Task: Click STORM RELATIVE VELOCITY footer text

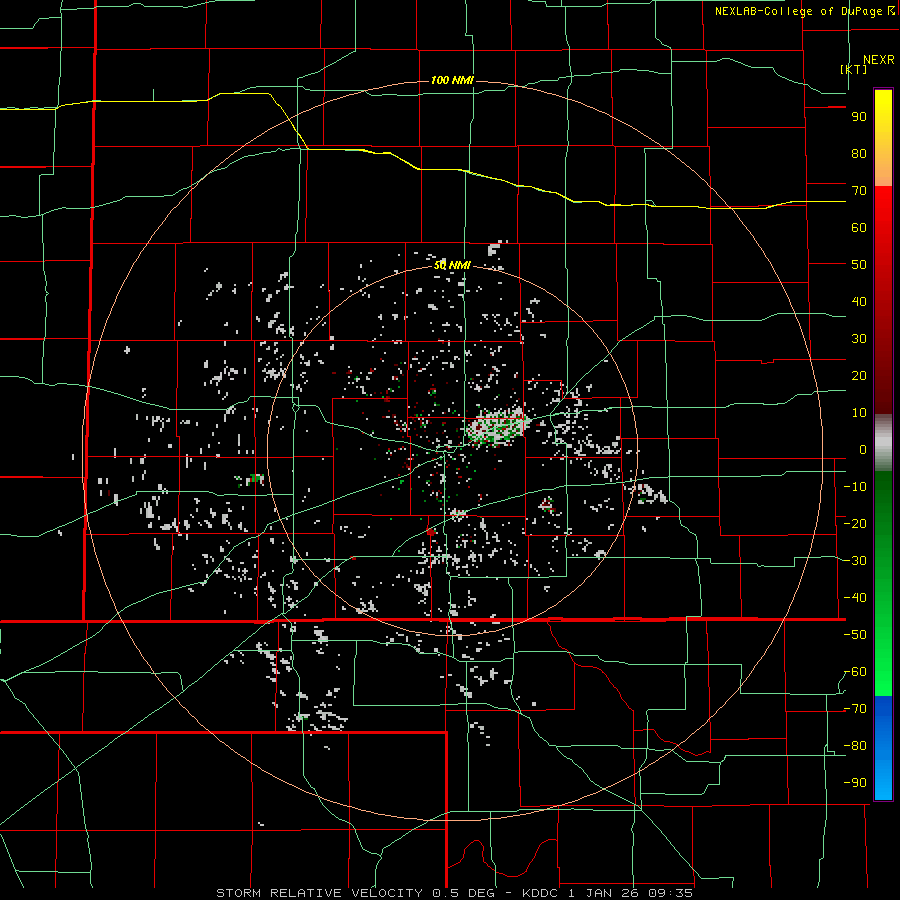Action: (x=319, y=893)
